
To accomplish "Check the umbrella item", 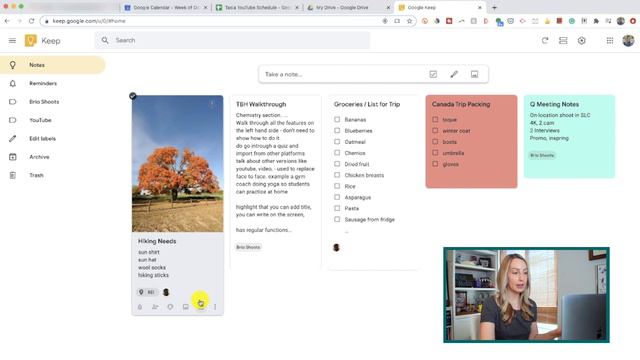I will (x=435, y=153).
